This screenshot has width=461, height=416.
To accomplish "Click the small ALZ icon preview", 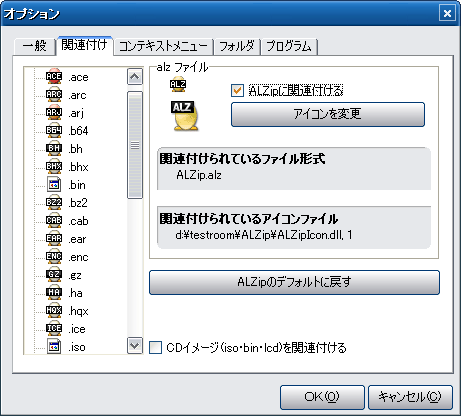I will tap(178, 85).
